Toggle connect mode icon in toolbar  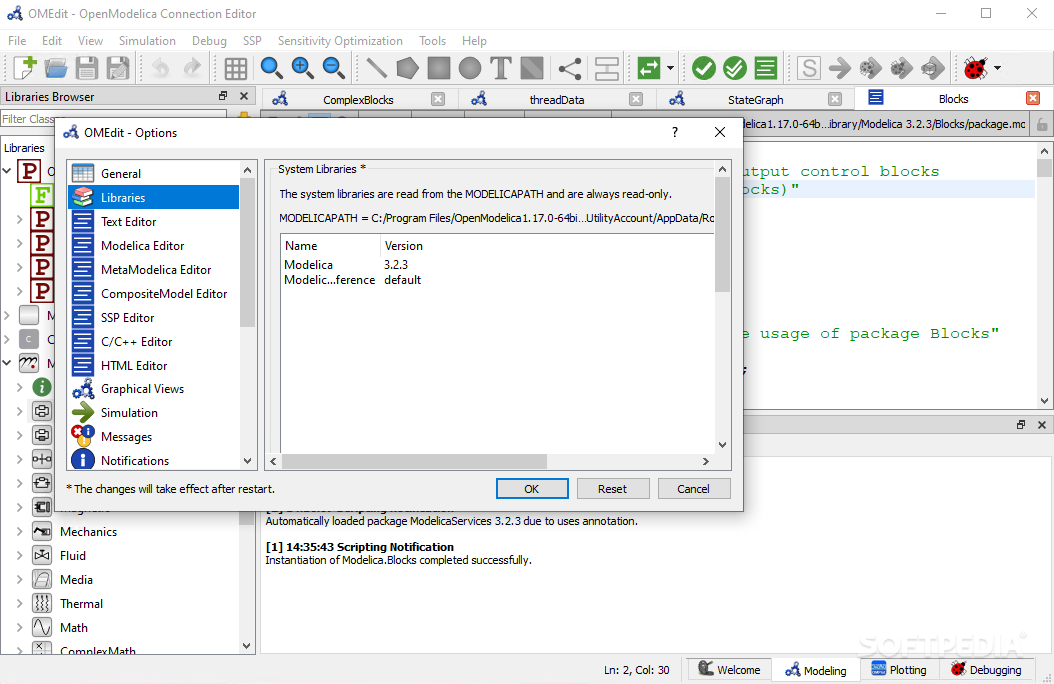click(570, 68)
